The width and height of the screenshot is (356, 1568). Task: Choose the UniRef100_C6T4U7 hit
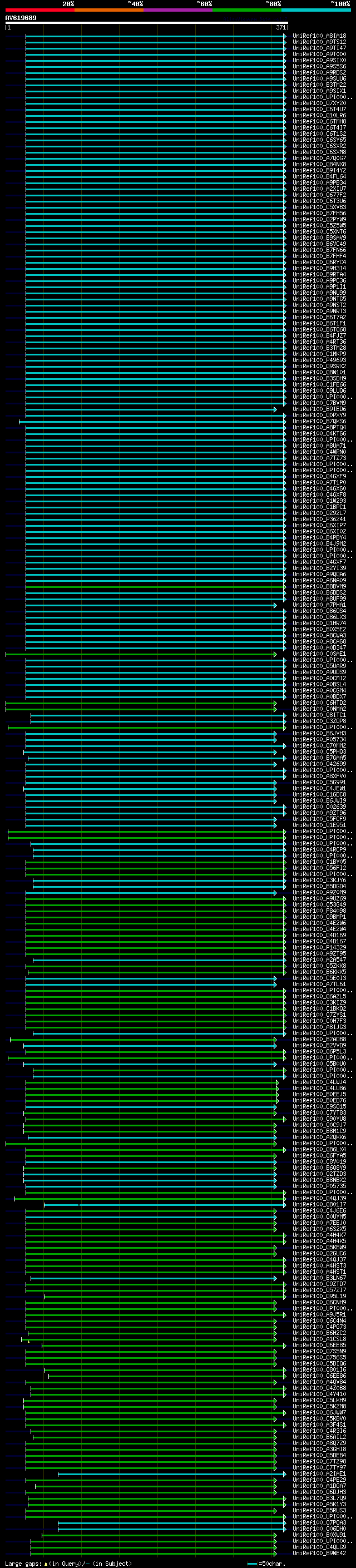pos(319,109)
